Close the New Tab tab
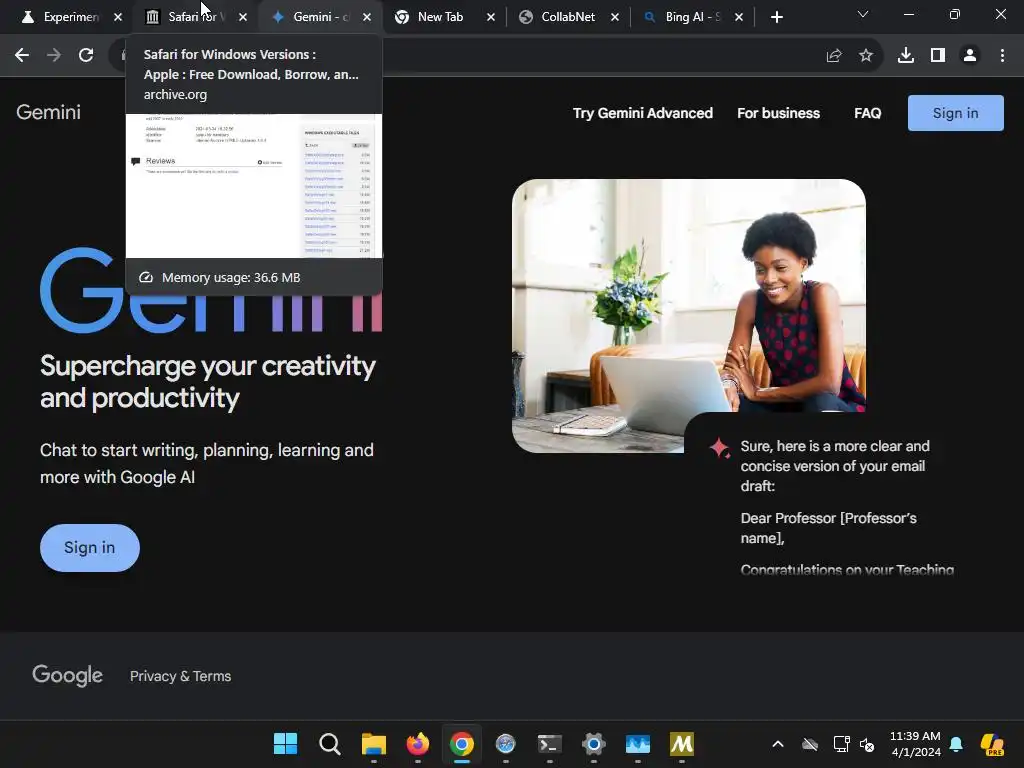 point(490,17)
